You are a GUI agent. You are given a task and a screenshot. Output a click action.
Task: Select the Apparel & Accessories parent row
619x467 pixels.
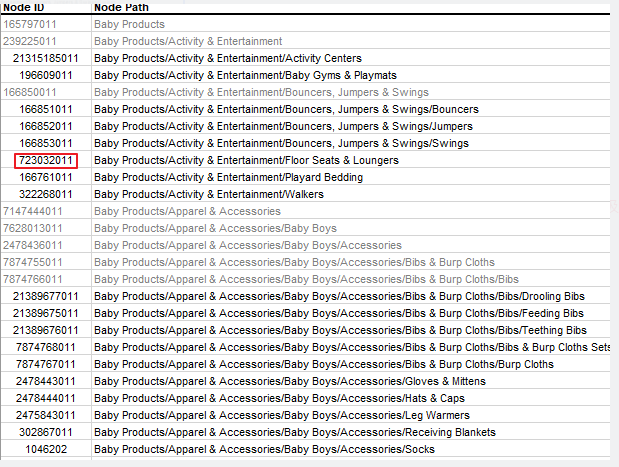click(187, 211)
